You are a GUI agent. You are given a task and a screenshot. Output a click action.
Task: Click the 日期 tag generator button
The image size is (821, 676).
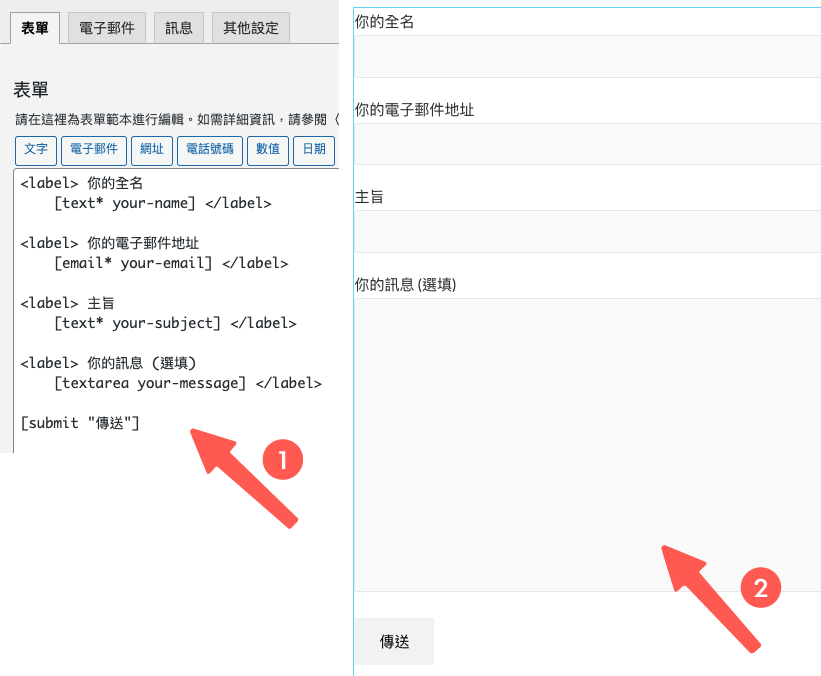314,150
